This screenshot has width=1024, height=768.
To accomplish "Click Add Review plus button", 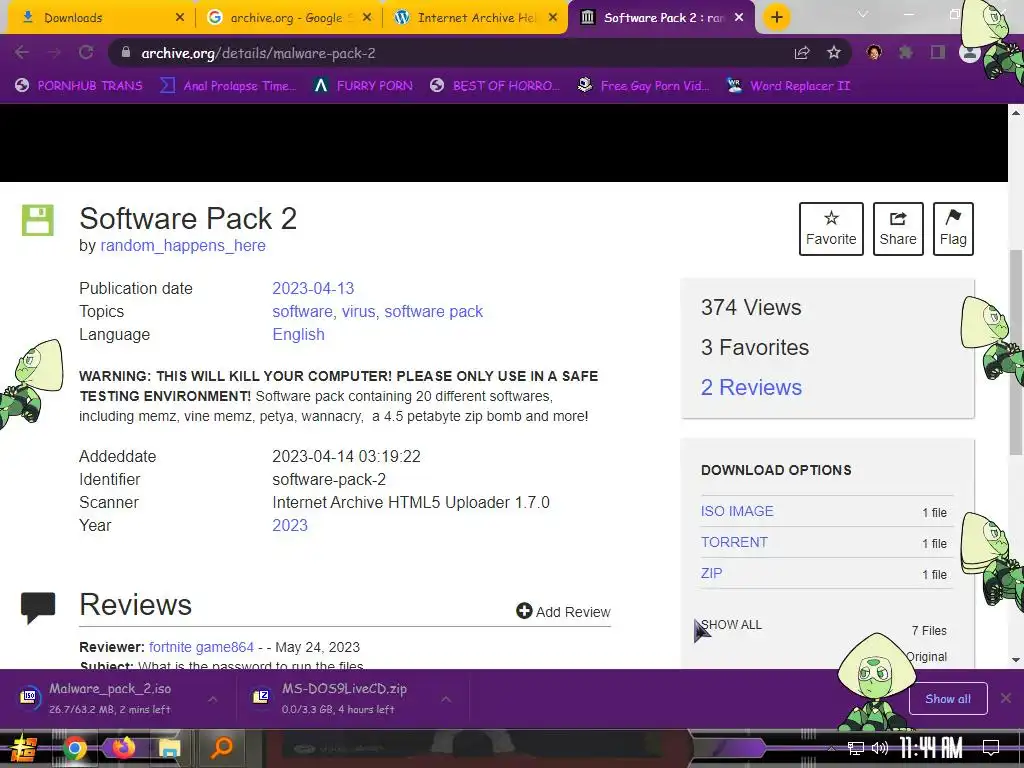I will click(x=563, y=611).
